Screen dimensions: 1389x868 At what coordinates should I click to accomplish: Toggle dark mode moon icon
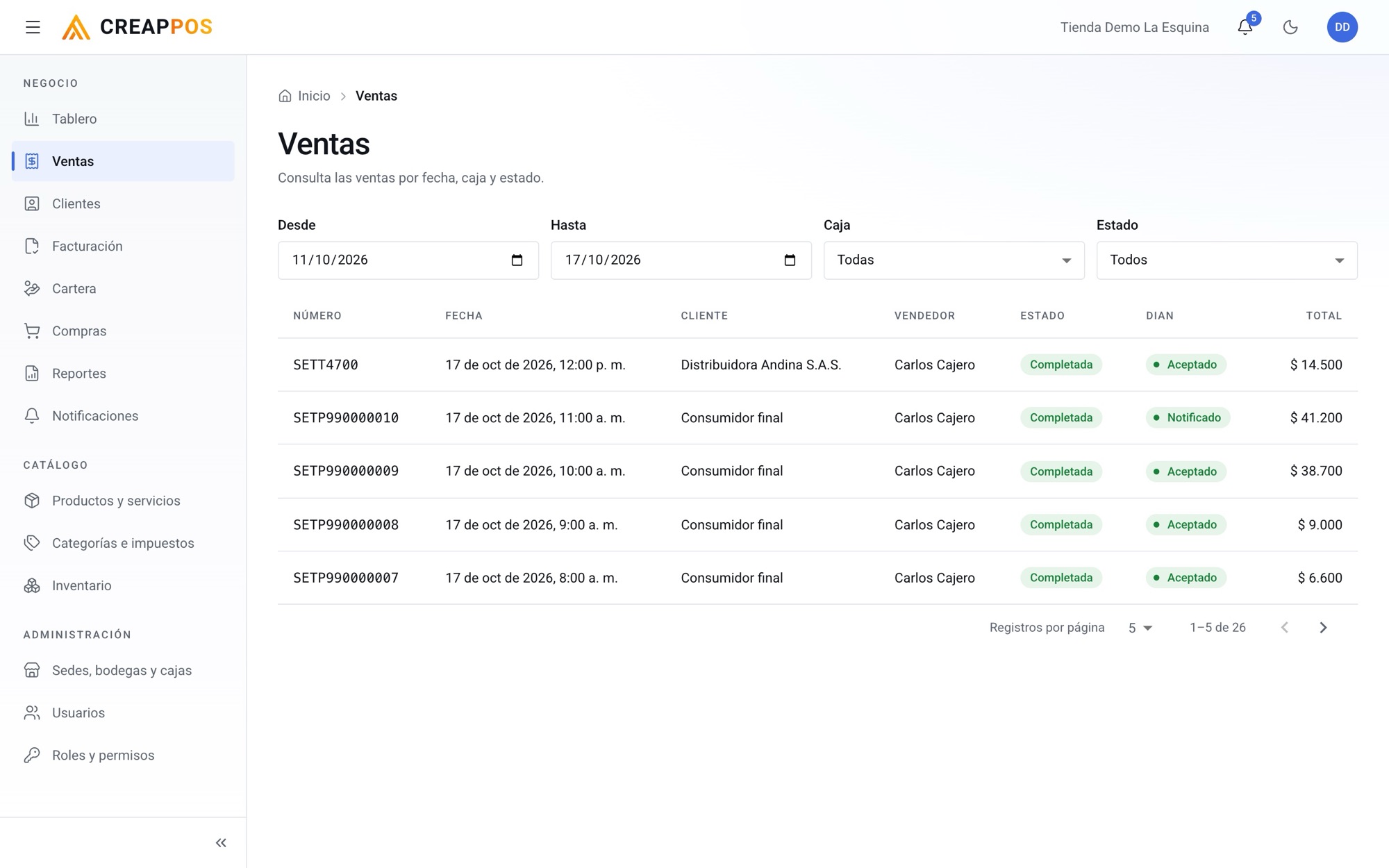(x=1290, y=27)
